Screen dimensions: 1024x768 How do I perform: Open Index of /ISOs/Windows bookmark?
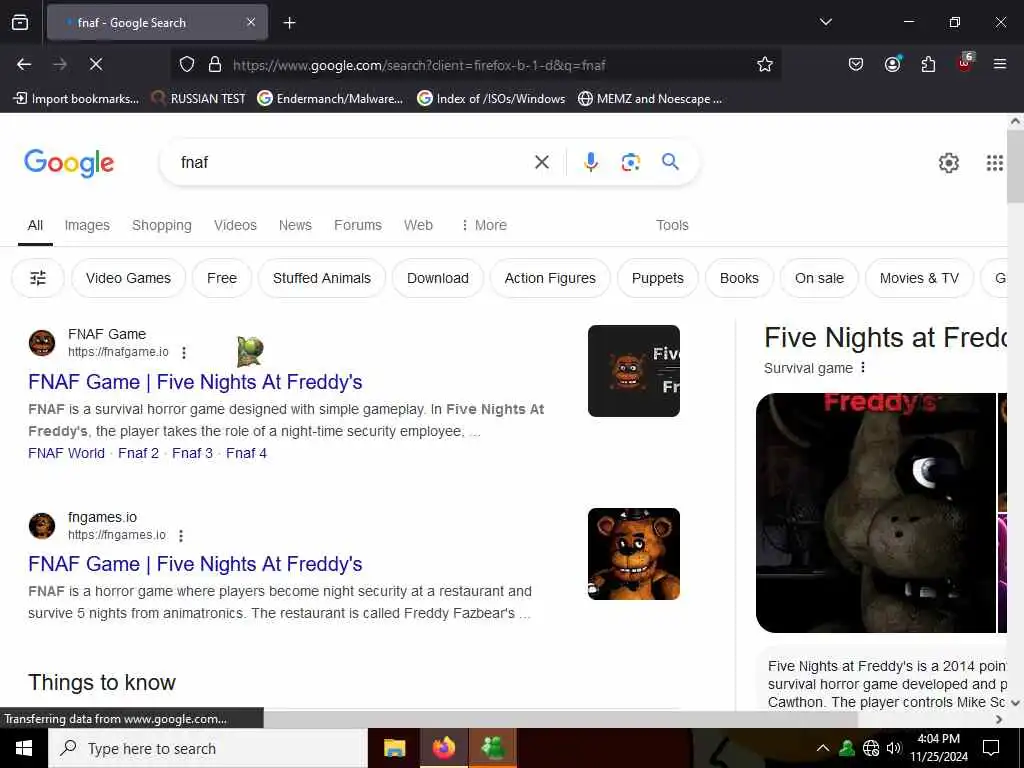[491, 99]
